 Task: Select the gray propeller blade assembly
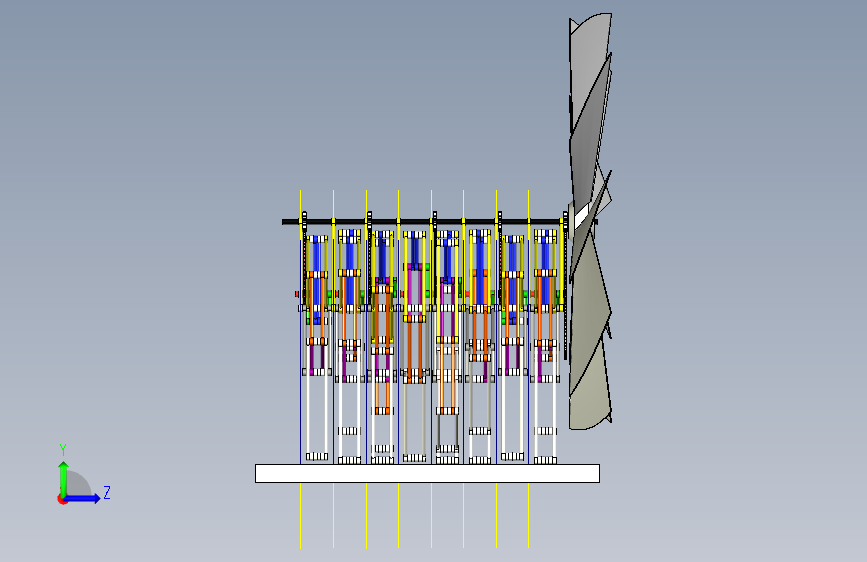pos(591,221)
